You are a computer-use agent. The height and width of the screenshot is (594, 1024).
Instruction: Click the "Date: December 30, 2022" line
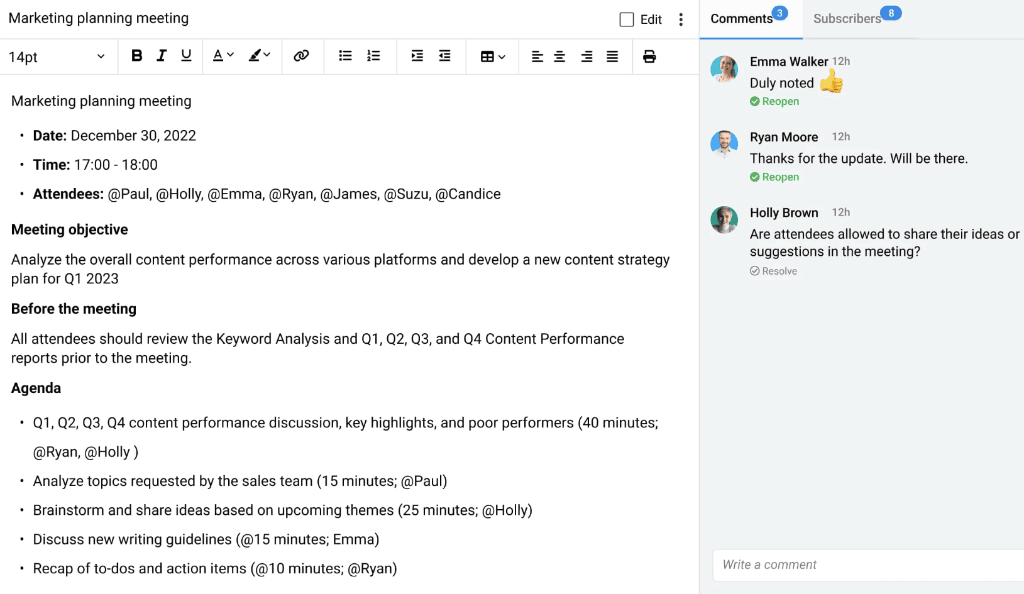click(114, 136)
